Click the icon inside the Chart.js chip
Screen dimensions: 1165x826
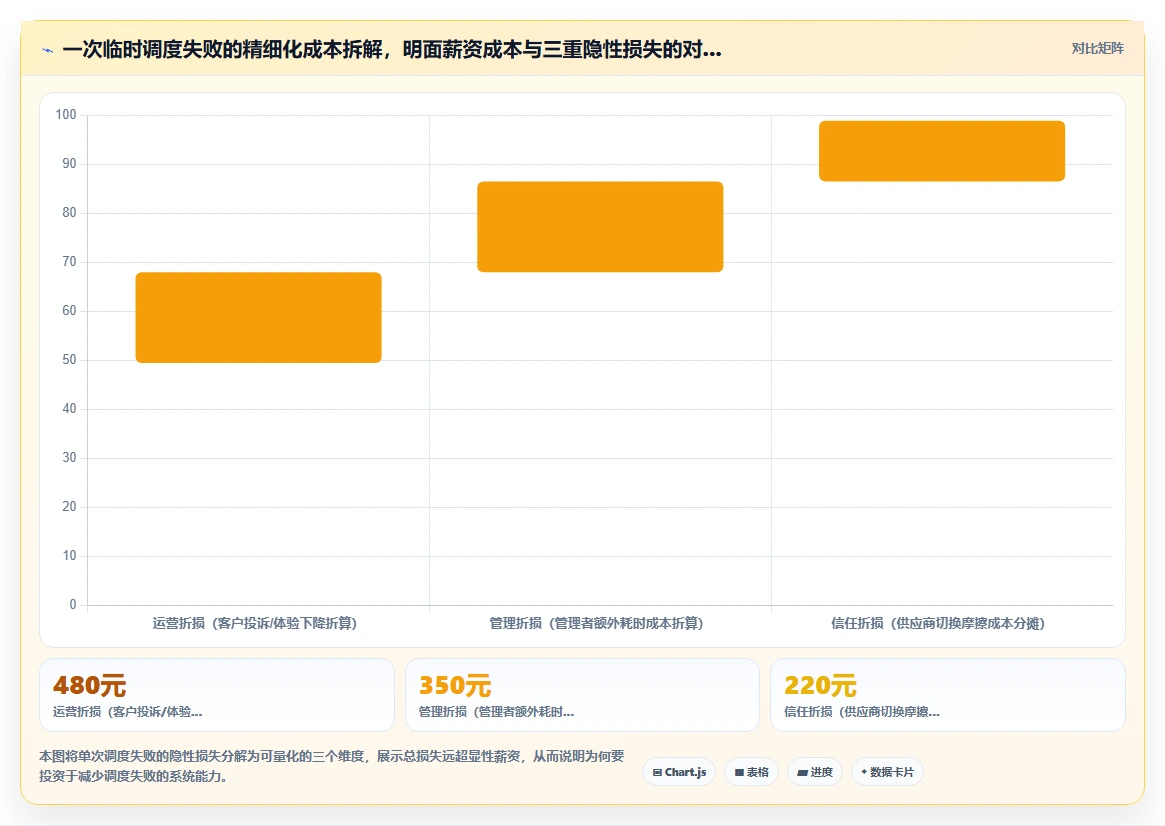coord(657,773)
